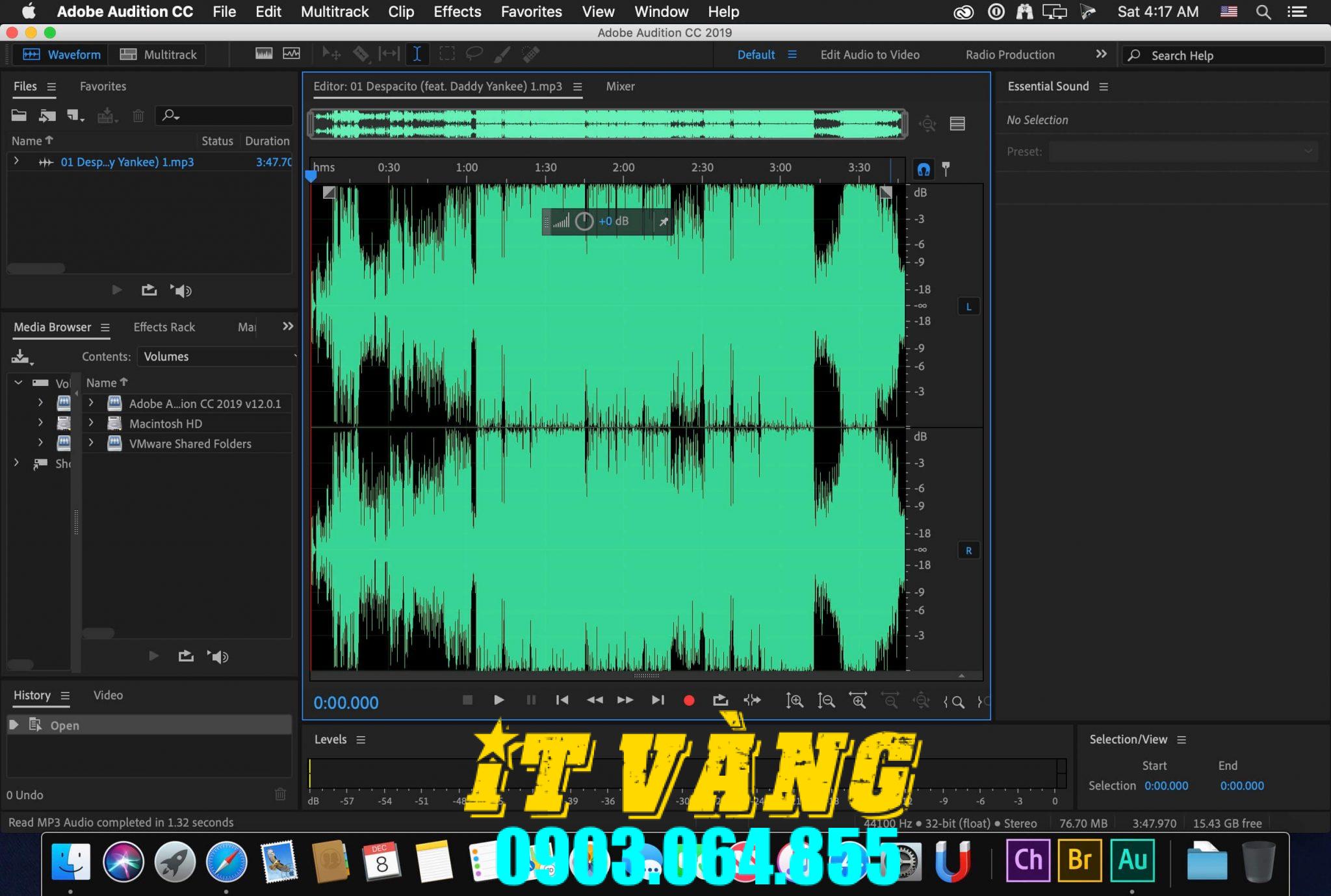1331x896 pixels.
Task: Enable Loop Playback in the transport bar
Action: (720, 700)
